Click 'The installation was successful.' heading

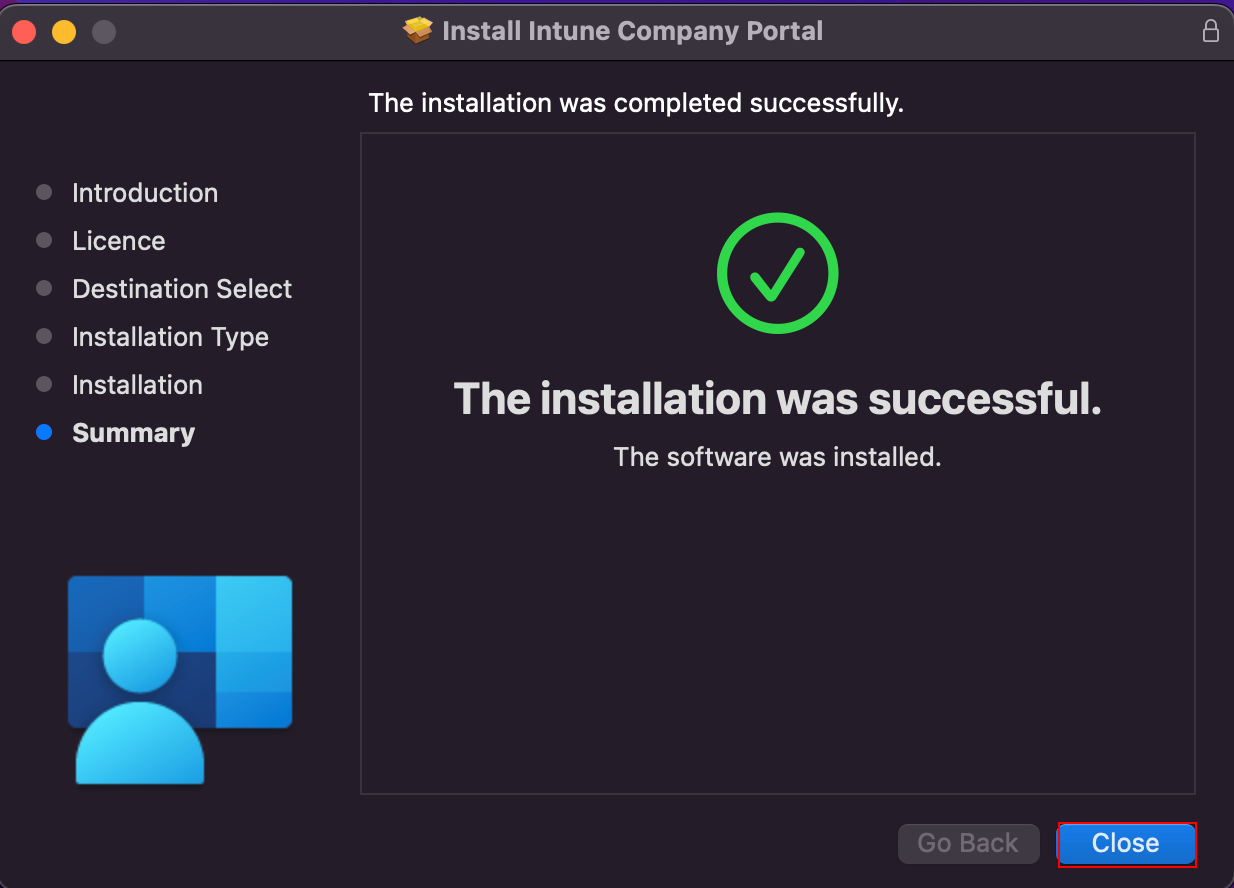[x=777, y=399]
